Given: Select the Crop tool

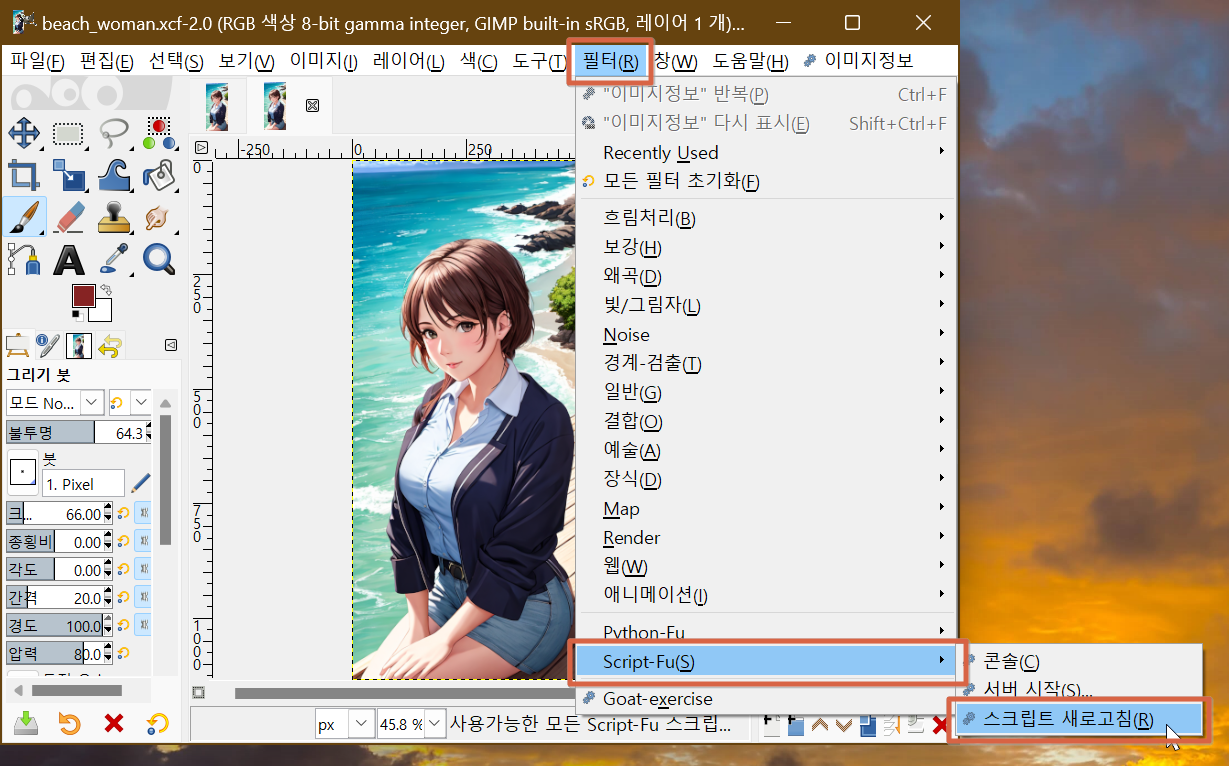Looking at the screenshot, I should coord(23,175).
